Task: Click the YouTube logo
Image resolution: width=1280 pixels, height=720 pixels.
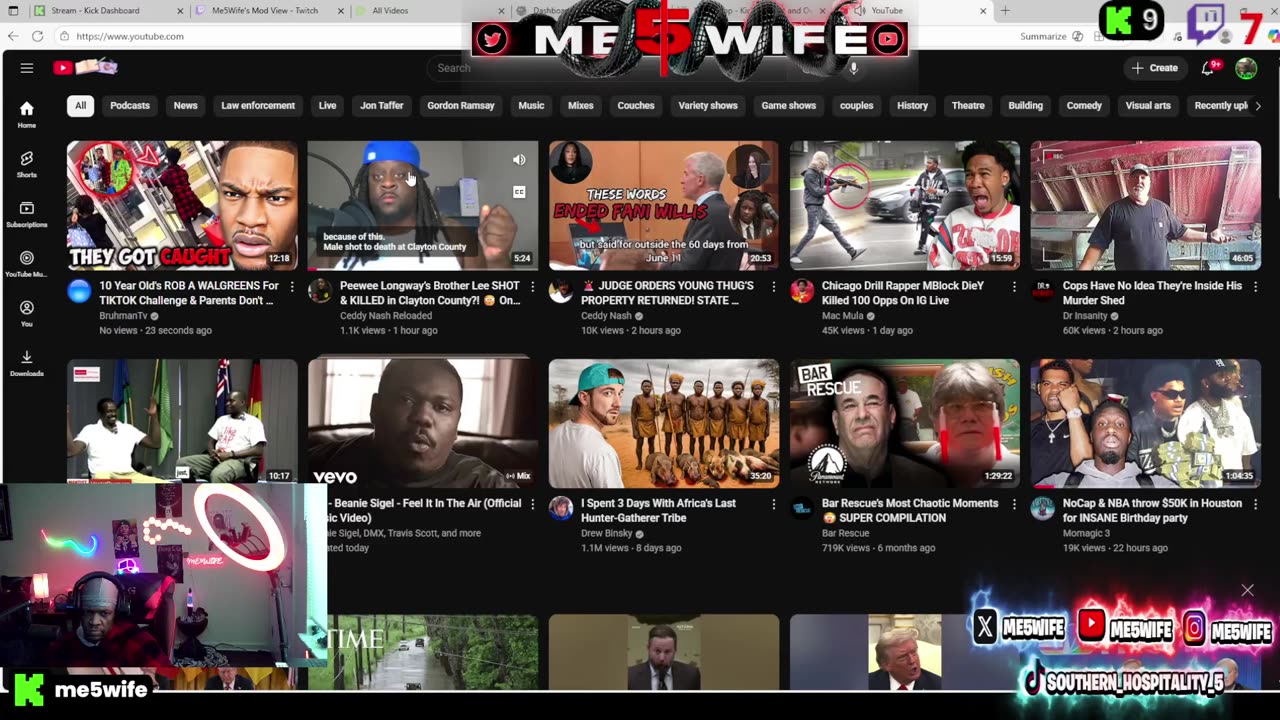Action: (x=86, y=68)
